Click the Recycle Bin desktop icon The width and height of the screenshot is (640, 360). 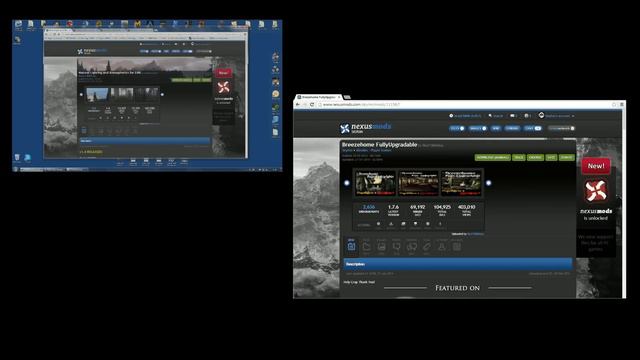tap(17, 158)
